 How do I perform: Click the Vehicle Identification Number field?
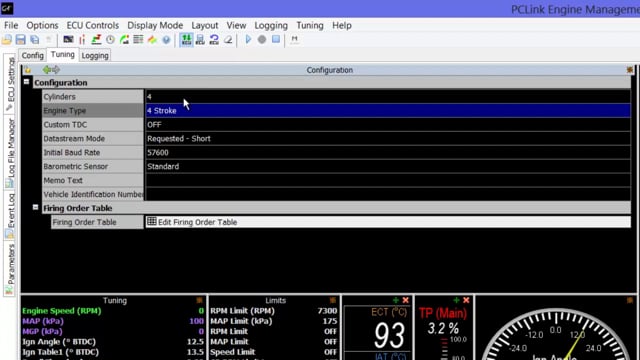pos(388,194)
